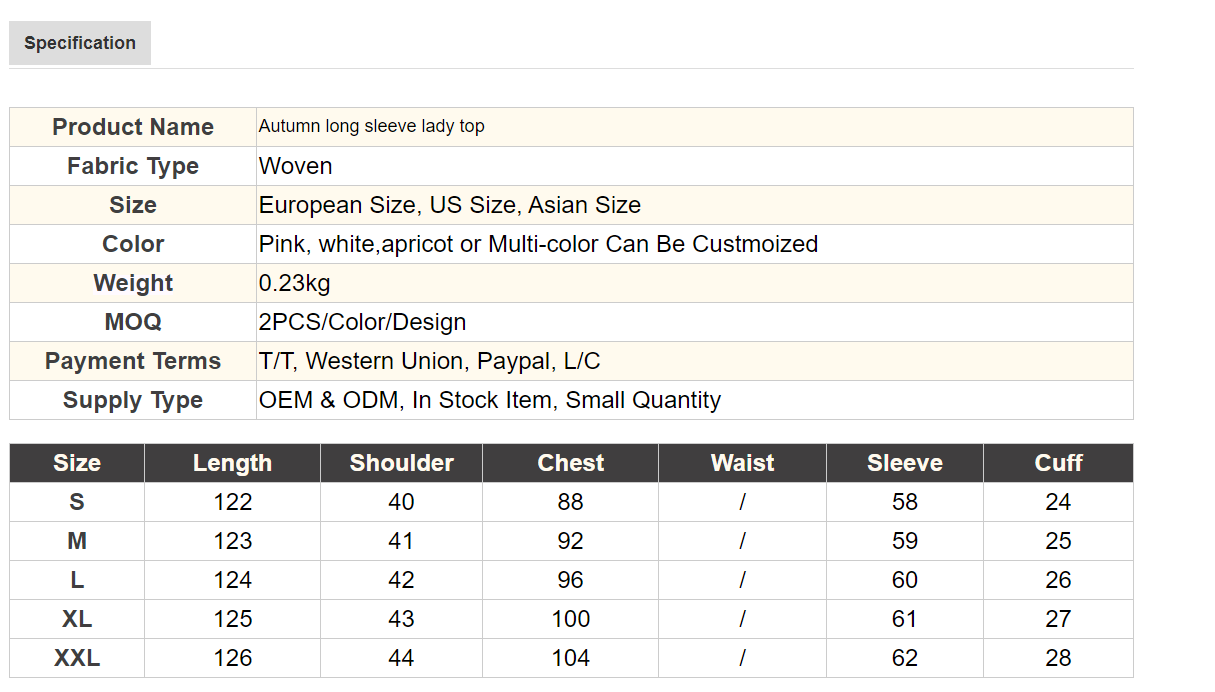Image resolution: width=1215 pixels, height=692 pixels.
Task: Click length value 126
Action: tap(233, 658)
